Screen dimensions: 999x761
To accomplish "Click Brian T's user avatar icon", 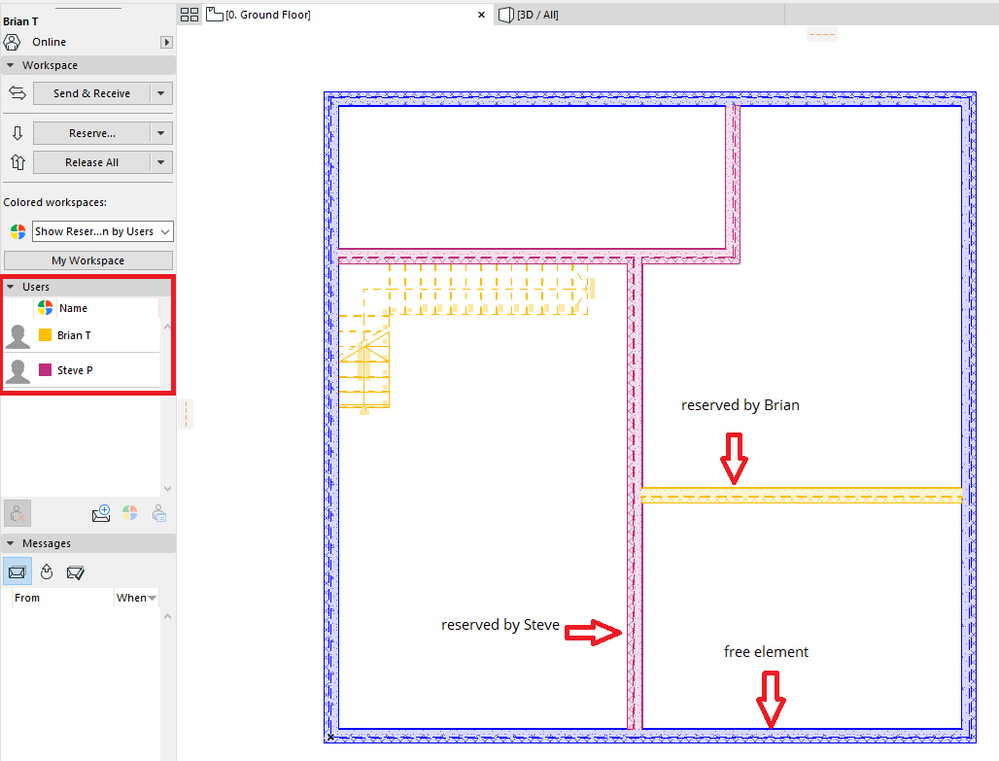I will coord(18,336).
